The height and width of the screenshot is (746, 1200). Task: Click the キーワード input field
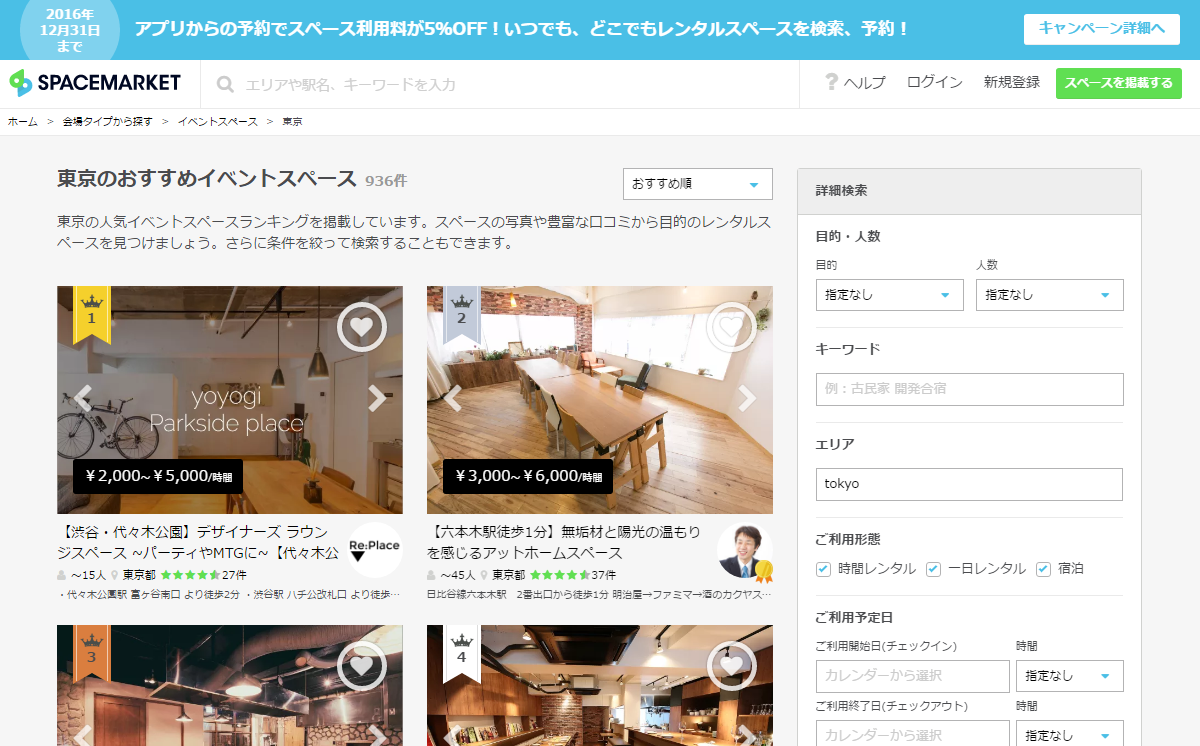tap(970, 389)
